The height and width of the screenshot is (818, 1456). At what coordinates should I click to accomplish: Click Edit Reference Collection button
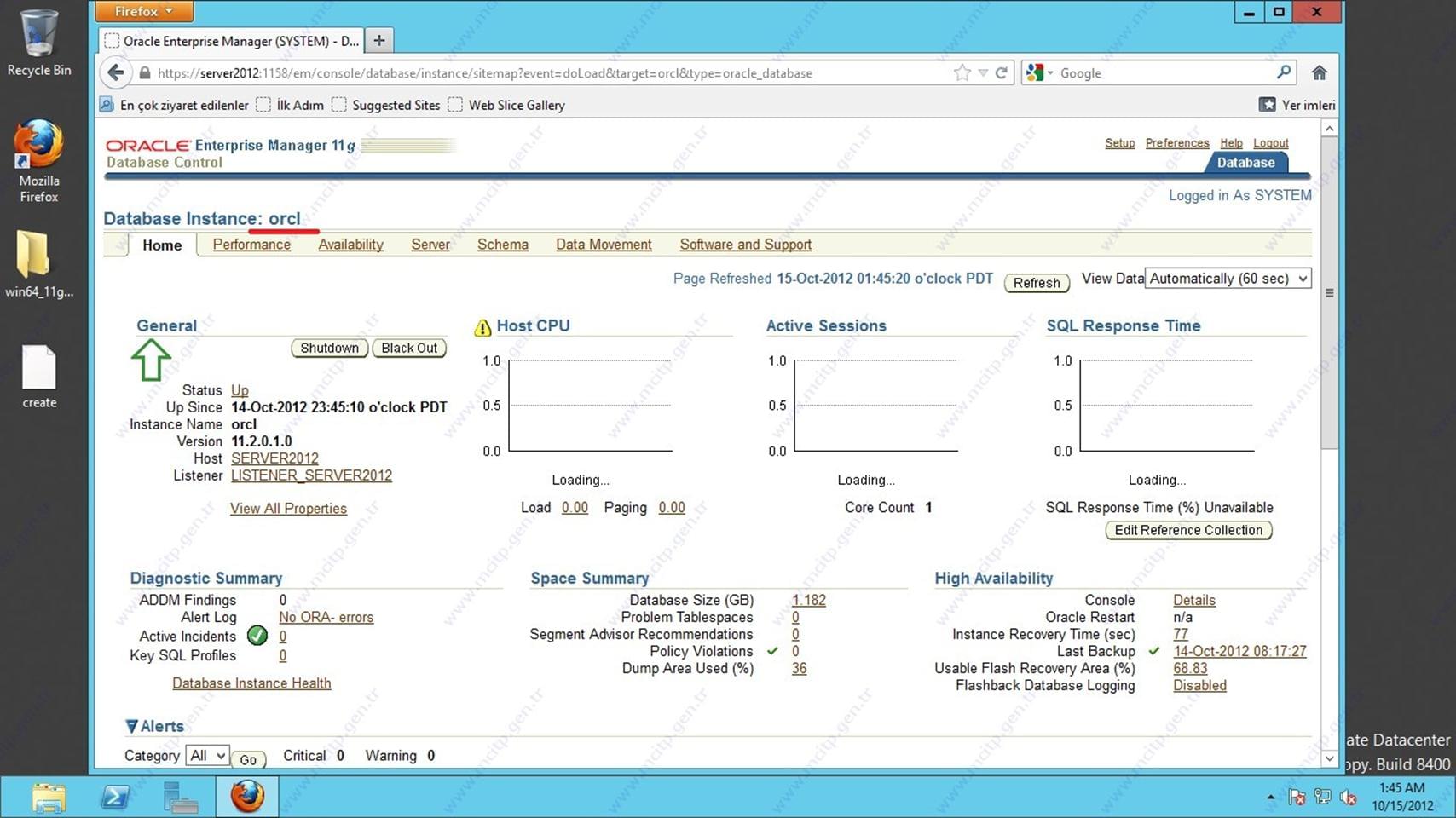pos(1188,530)
